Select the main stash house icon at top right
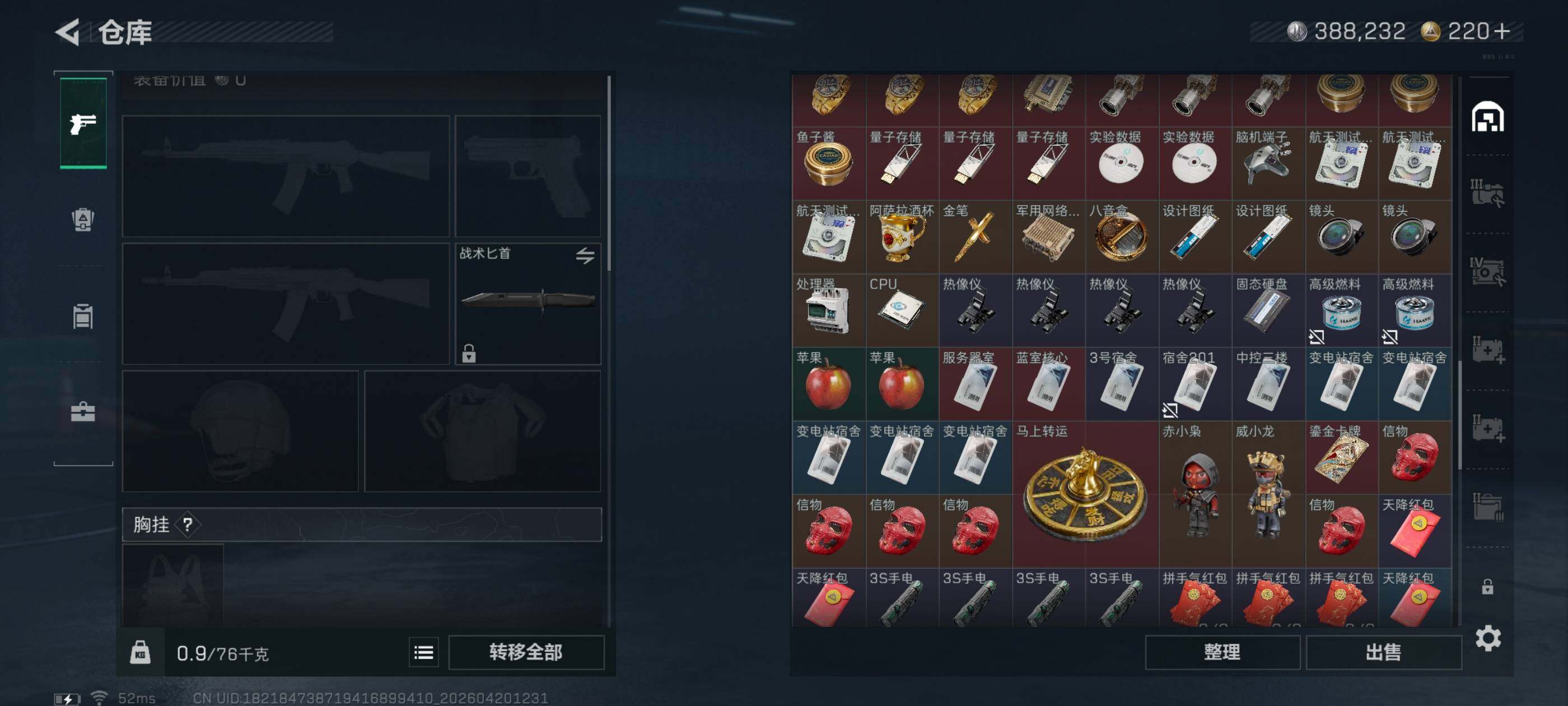Image resolution: width=1568 pixels, height=706 pixels. coord(1488,117)
